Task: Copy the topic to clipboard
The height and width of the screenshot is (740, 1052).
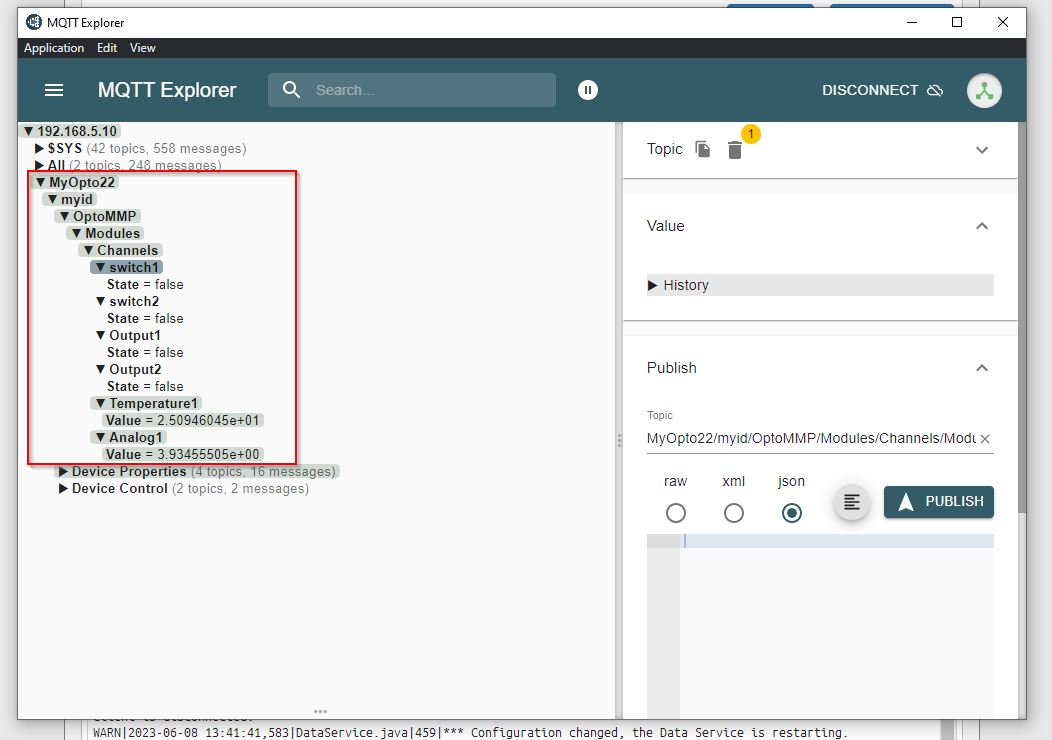Action: [x=702, y=149]
